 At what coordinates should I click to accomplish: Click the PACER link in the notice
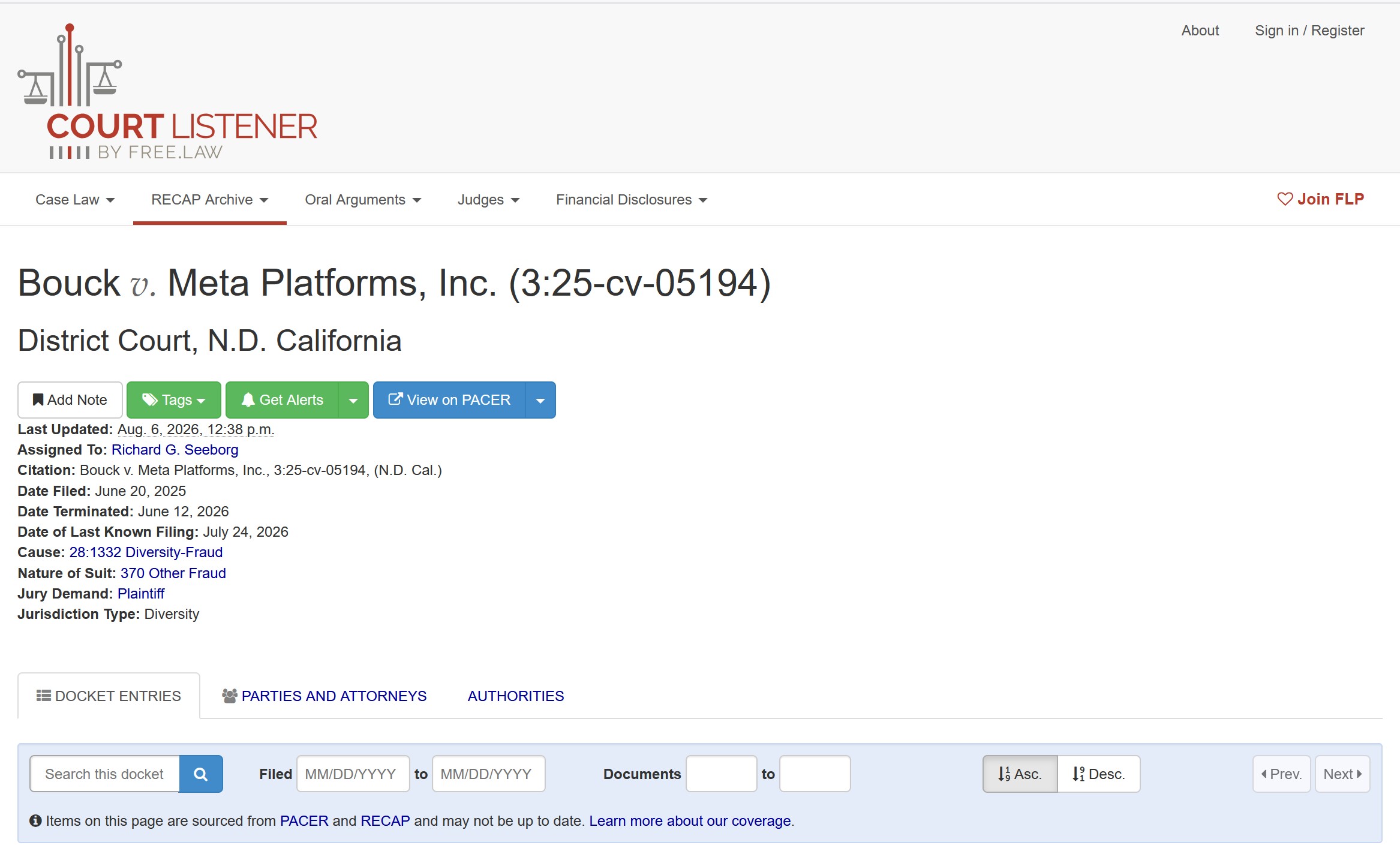pyautogui.click(x=304, y=821)
